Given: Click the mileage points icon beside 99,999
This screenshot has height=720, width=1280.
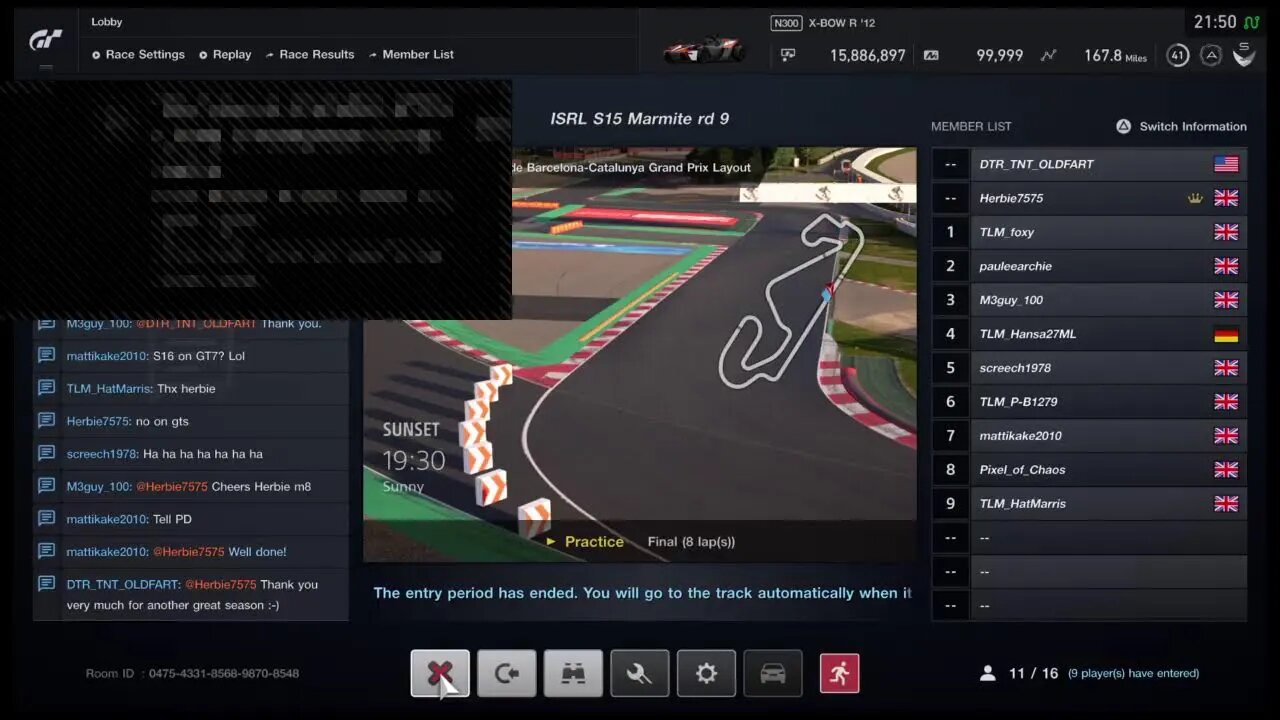Looking at the screenshot, I should click(931, 55).
